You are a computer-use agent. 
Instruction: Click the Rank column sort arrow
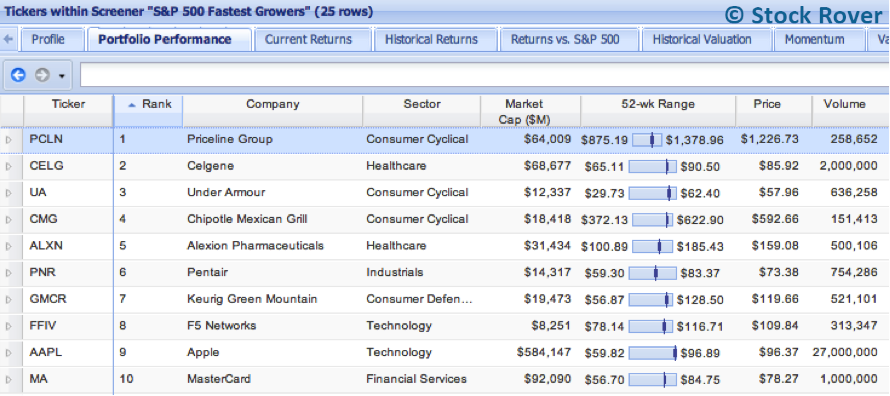tap(132, 104)
